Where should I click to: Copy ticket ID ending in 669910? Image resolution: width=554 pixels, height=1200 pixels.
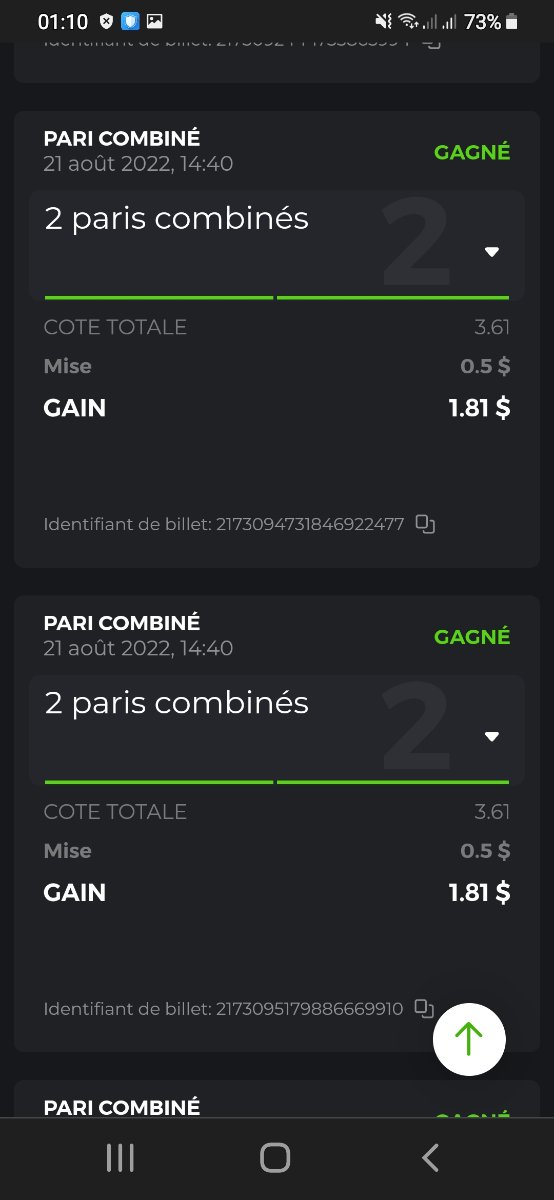425,1008
